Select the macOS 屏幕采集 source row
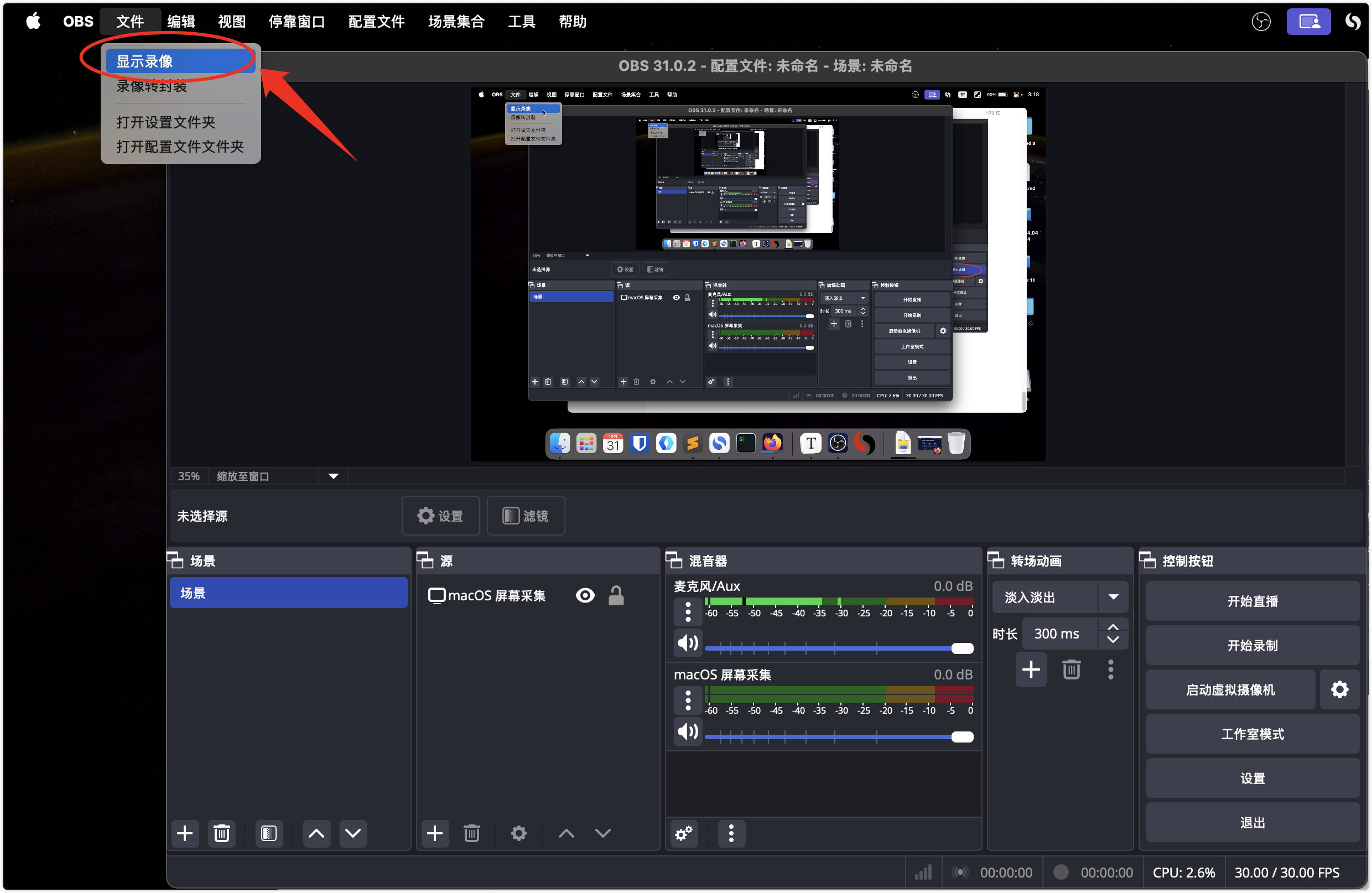The height and width of the screenshot is (893, 1372). (537, 595)
